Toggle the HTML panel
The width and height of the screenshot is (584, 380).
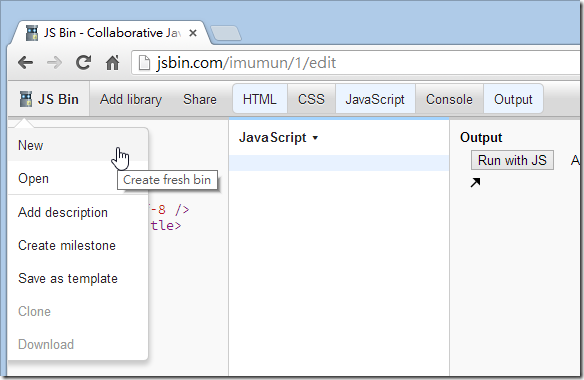click(260, 99)
